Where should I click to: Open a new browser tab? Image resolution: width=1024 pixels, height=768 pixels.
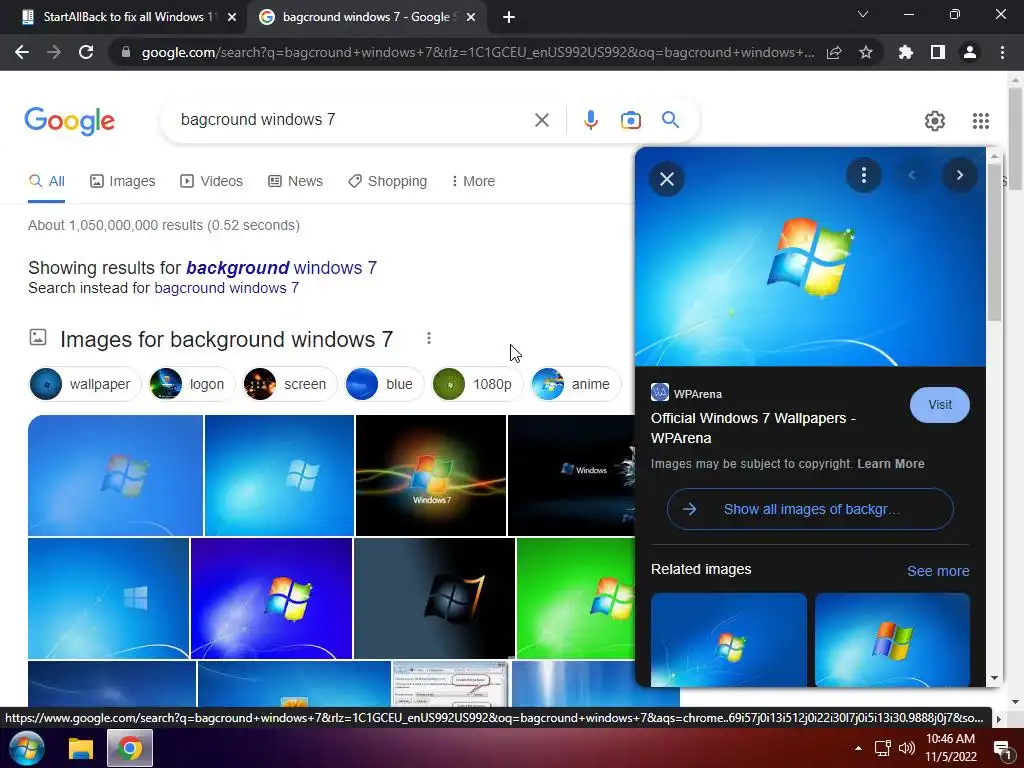tap(509, 17)
